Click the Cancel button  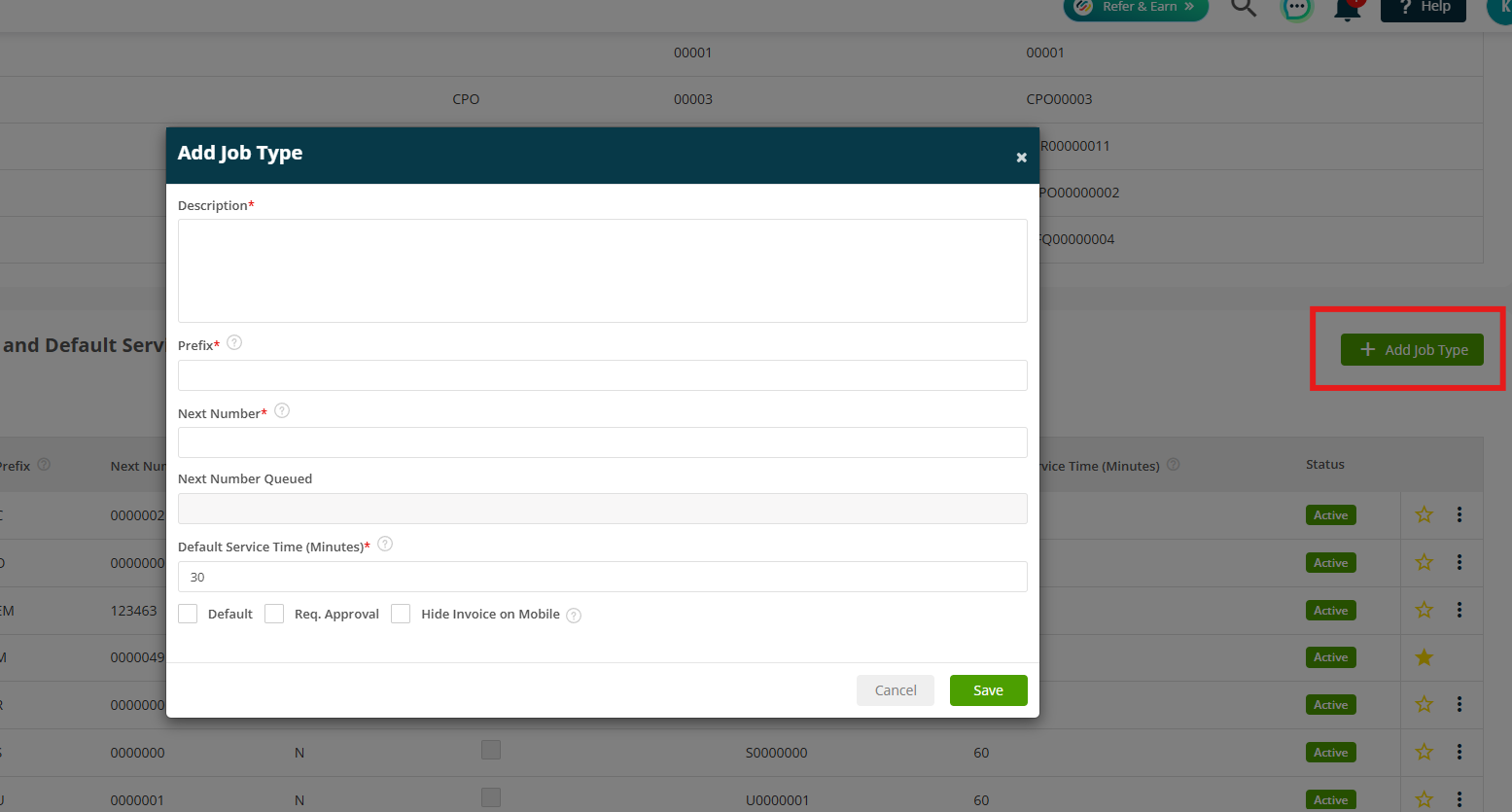tap(896, 690)
